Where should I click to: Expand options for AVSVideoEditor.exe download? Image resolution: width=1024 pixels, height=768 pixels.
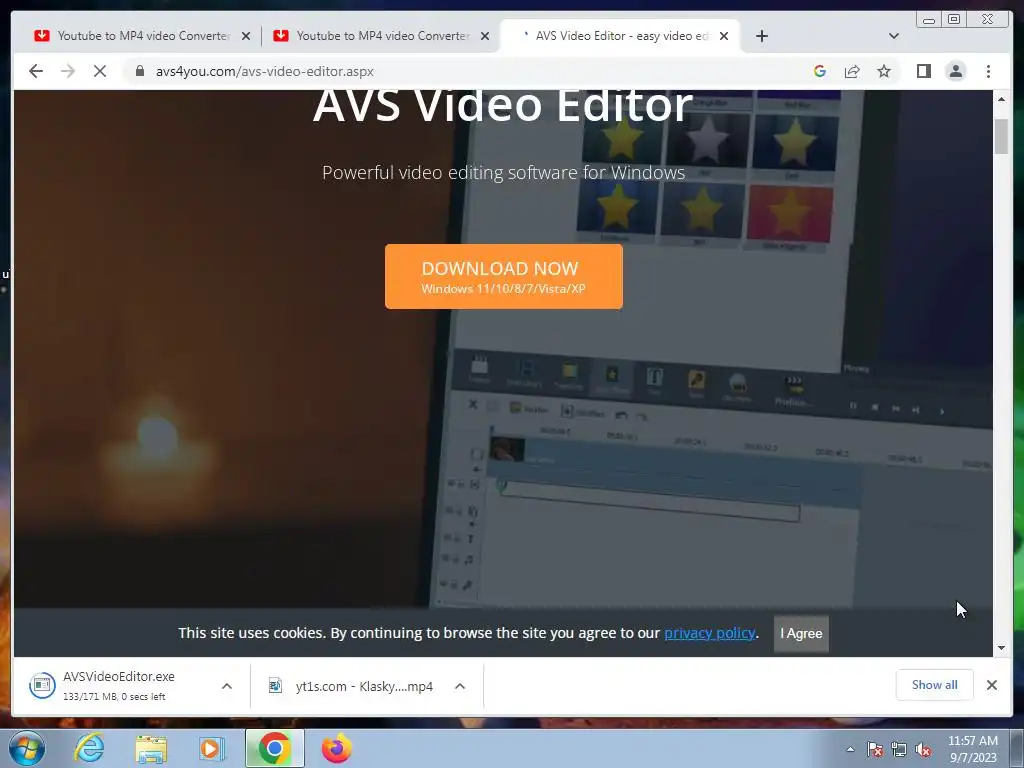click(x=227, y=686)
